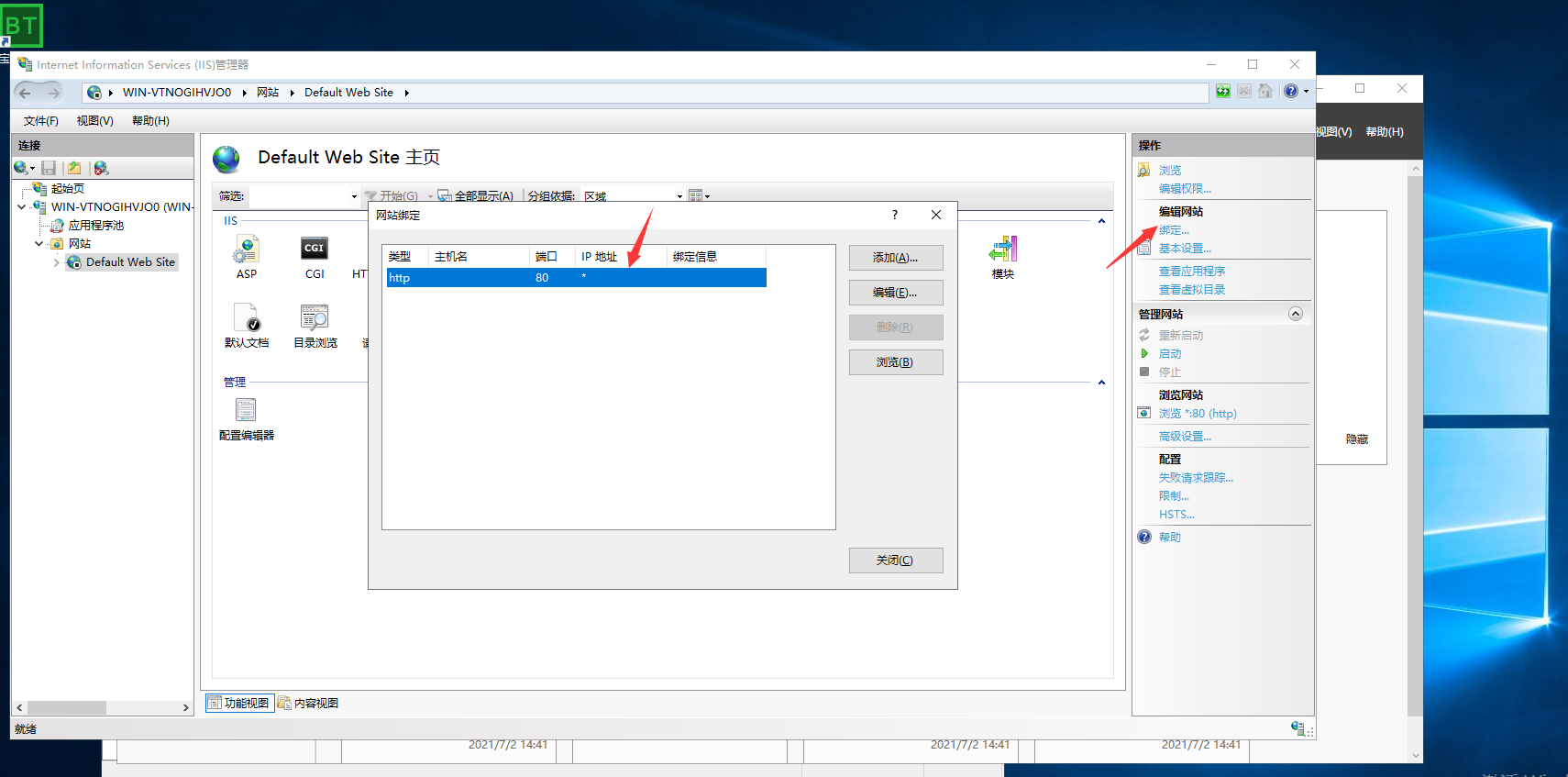Click the back navigation arrow
The image size is (1568, 777).
pos(25,93)
